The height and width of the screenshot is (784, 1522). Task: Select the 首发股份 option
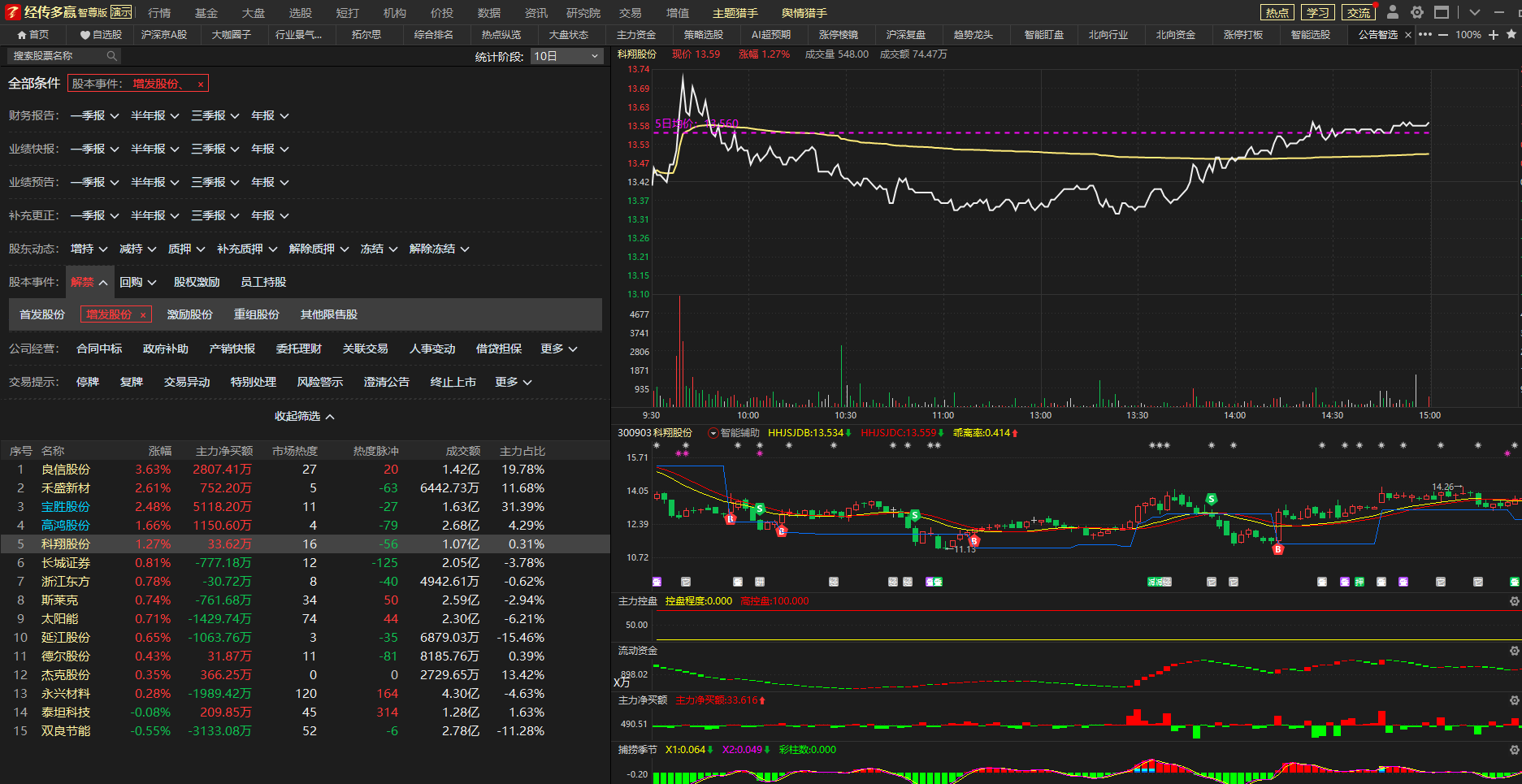click(x=42, y=314)
